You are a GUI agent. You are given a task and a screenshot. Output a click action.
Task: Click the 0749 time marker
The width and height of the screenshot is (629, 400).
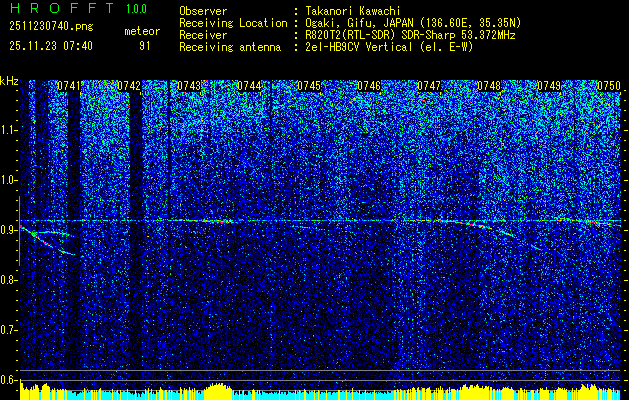coord(549,86)
